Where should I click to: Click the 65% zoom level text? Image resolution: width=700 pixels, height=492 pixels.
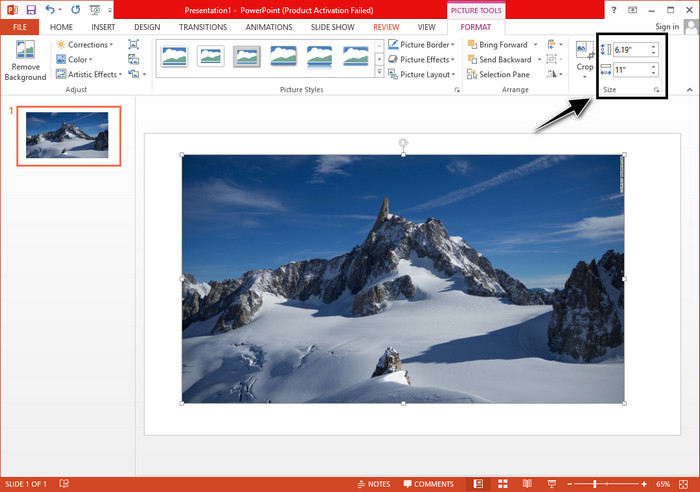663,484
